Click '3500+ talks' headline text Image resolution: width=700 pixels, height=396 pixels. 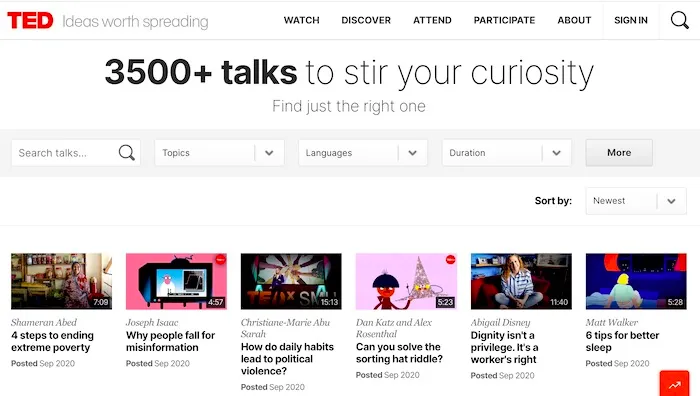click(x=201, y=72)
